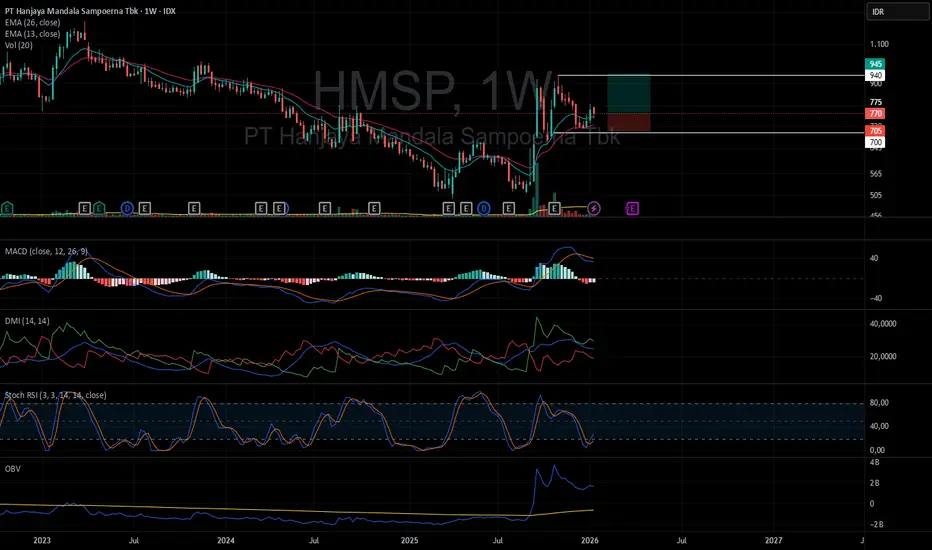Image resolution: width=932 pixels, height=550 pixels.
Task: Click the green E marker at chart's left edge
Action: [x=7, y=208]
